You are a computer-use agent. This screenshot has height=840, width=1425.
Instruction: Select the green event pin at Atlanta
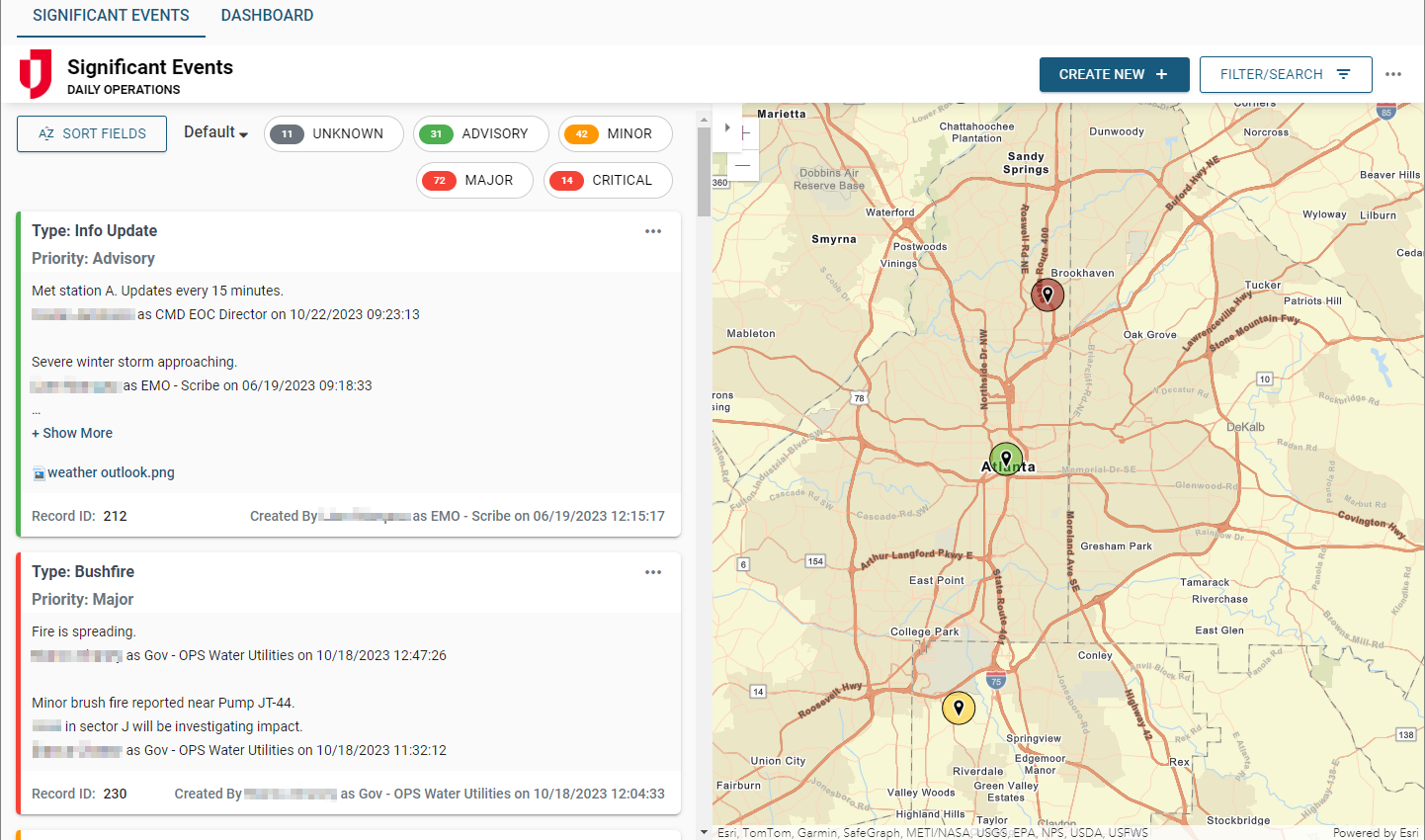tap(1005, 458)
